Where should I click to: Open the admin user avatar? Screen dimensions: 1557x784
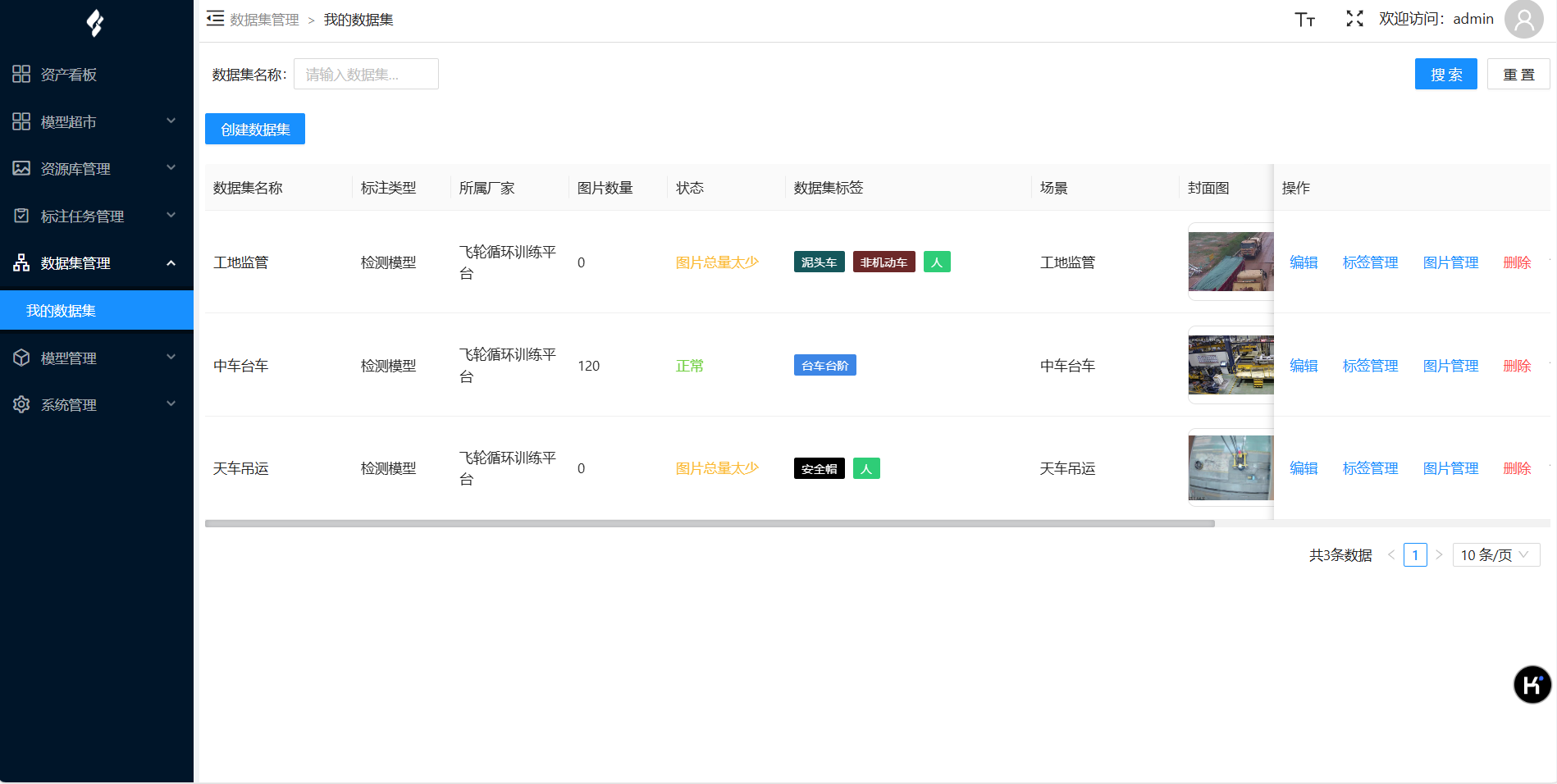coord(1523,20)
